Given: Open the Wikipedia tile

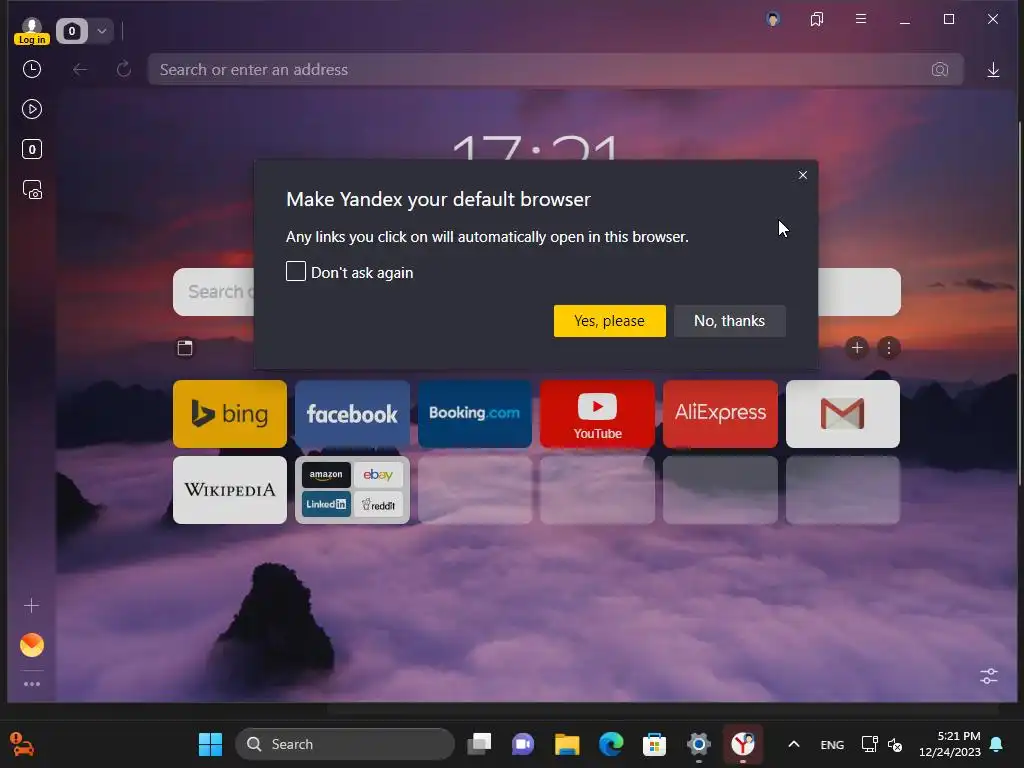Looking at the screenshot, I should coord(230,490).
